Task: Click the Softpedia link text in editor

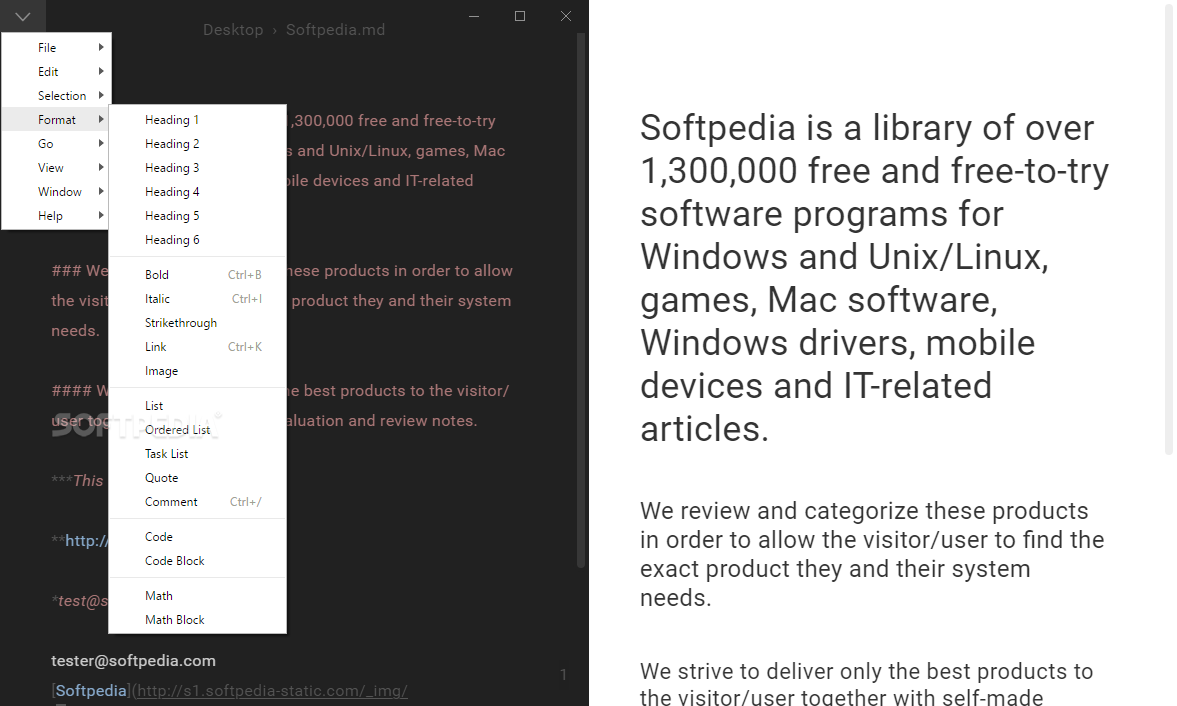Action: pyautogui.click(x=91, y=690)
